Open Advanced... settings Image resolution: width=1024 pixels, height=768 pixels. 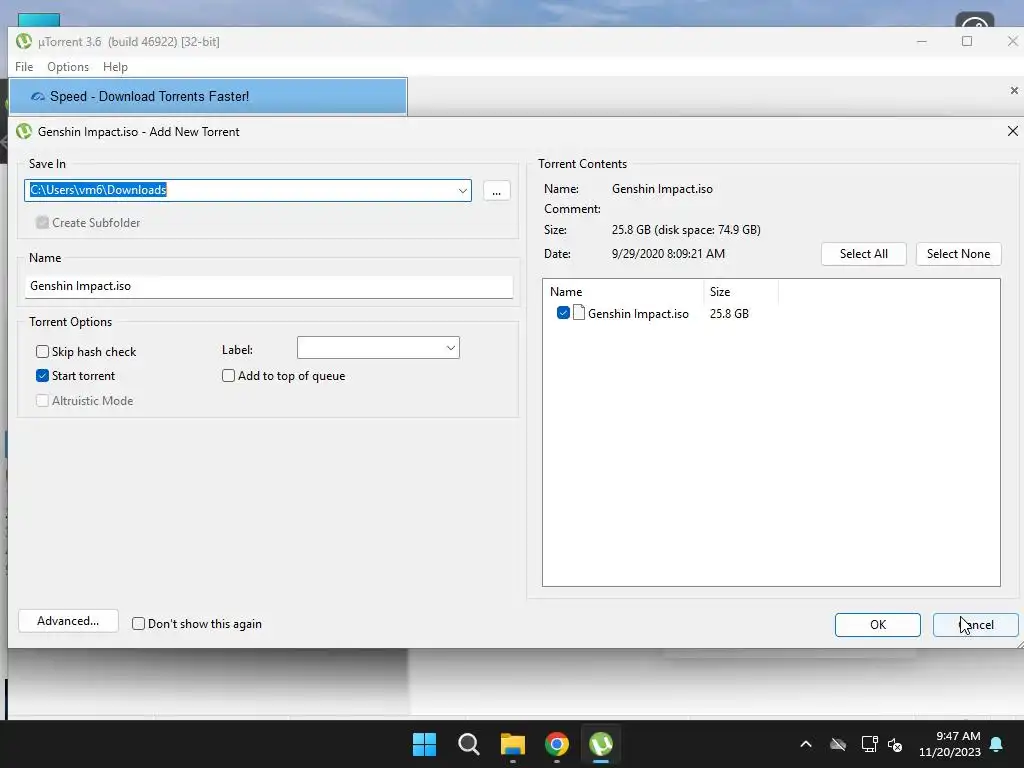pyautogui.click(x=69, y=621)
